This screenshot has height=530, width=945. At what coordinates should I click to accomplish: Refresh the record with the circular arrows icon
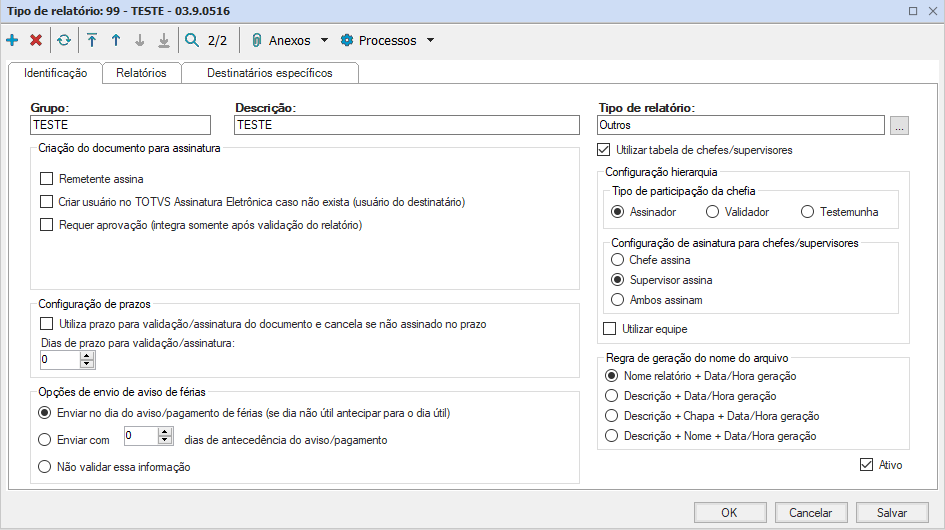click(64, 40)
